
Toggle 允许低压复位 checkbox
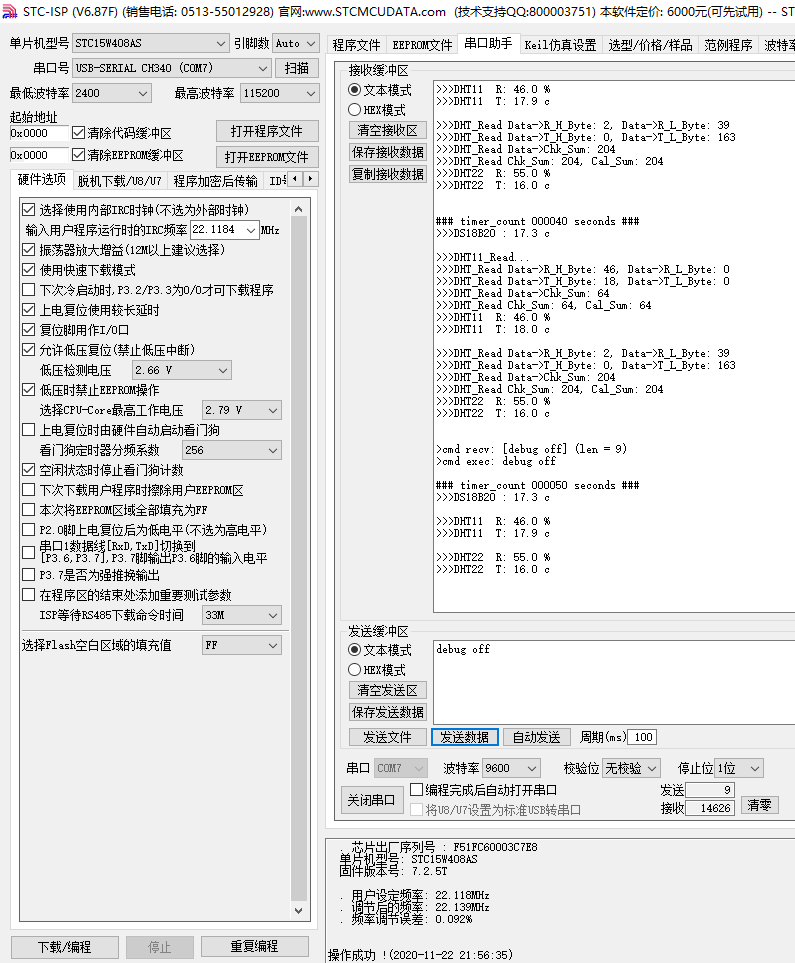(x=28, y=350)
